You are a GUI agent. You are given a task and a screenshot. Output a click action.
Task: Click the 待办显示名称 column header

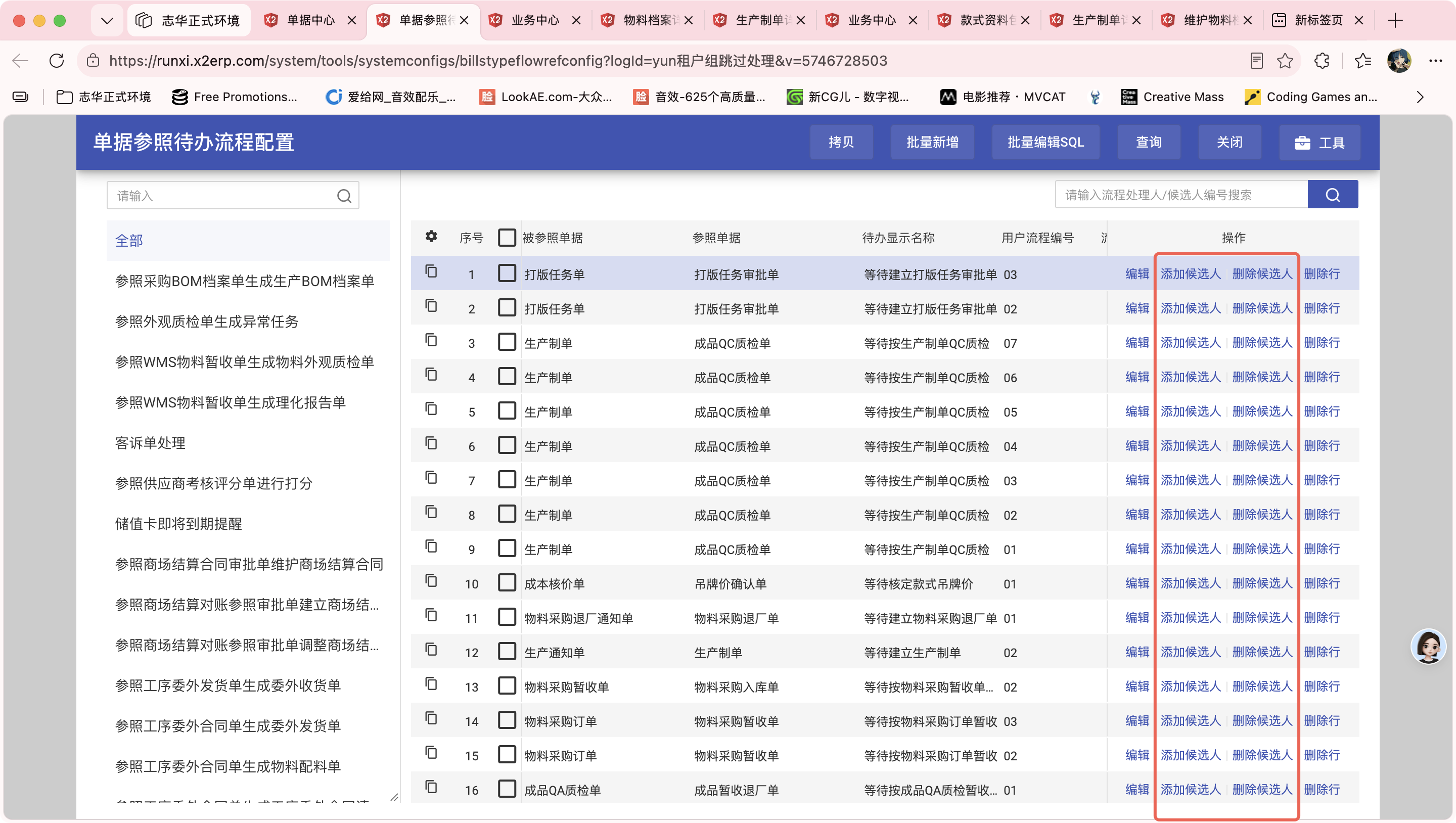(898, 238)
